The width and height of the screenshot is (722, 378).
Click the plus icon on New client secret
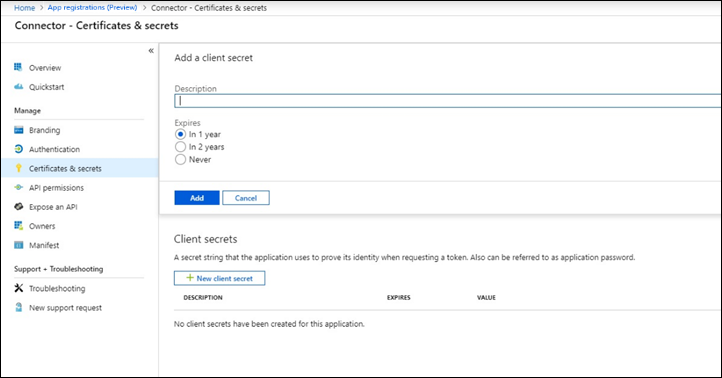tap(190, 278)
